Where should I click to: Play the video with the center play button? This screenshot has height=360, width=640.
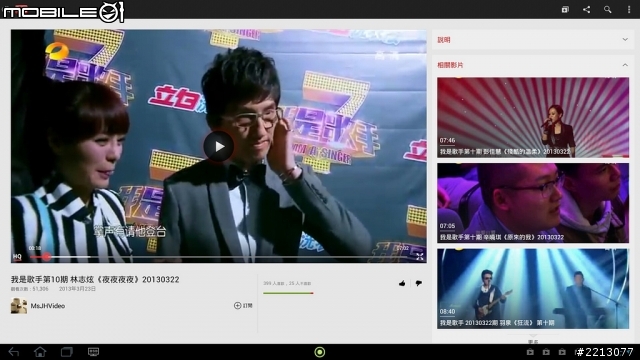tap(219, 146)
